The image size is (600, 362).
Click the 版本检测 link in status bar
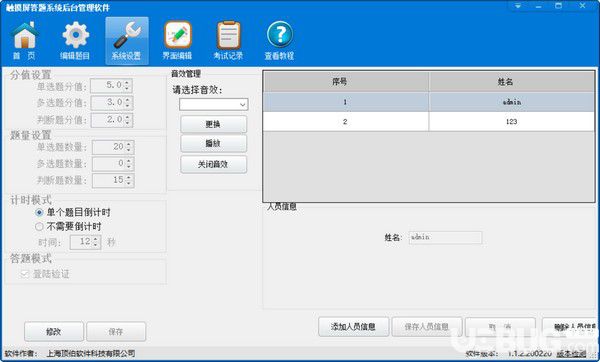571,354
